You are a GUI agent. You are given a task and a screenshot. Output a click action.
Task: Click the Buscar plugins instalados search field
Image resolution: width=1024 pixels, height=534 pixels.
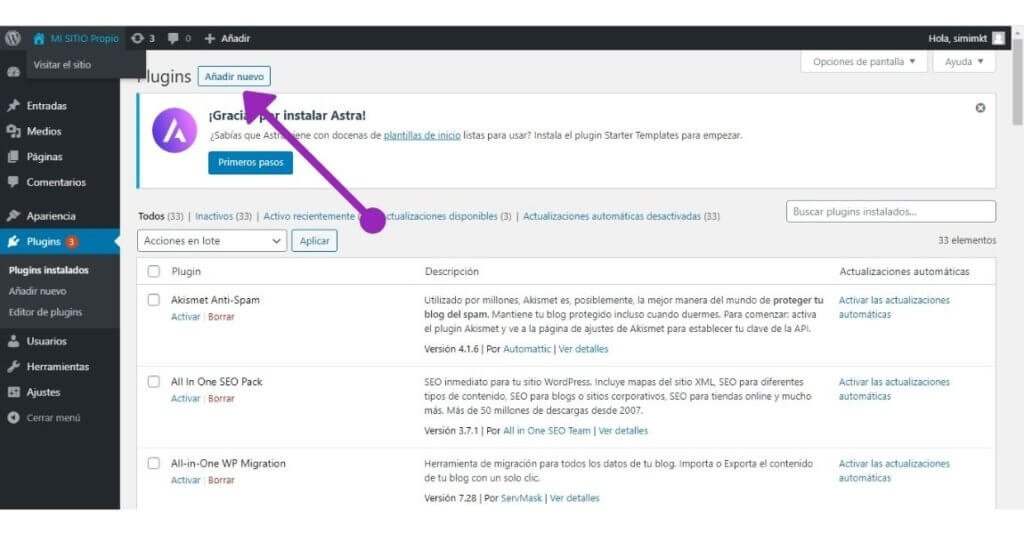(x=891, y=212)
